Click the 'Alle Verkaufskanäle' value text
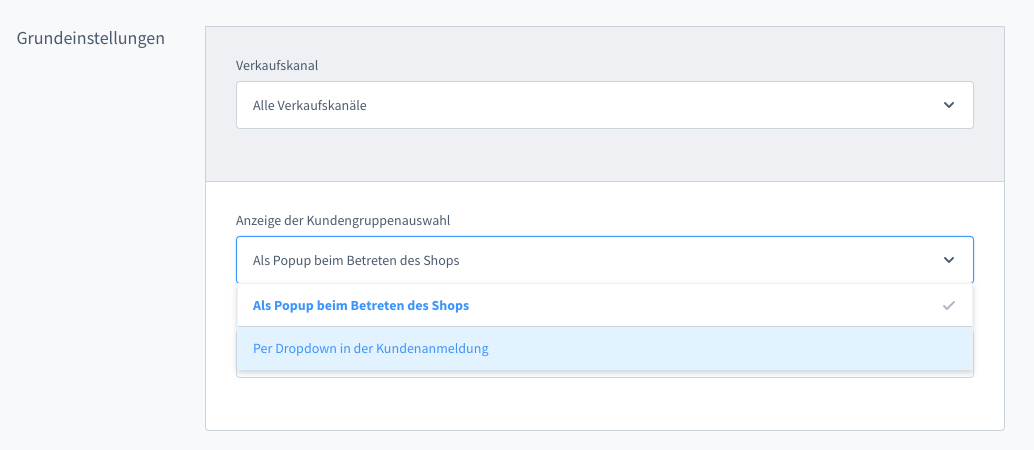 [x=309, y=105]
